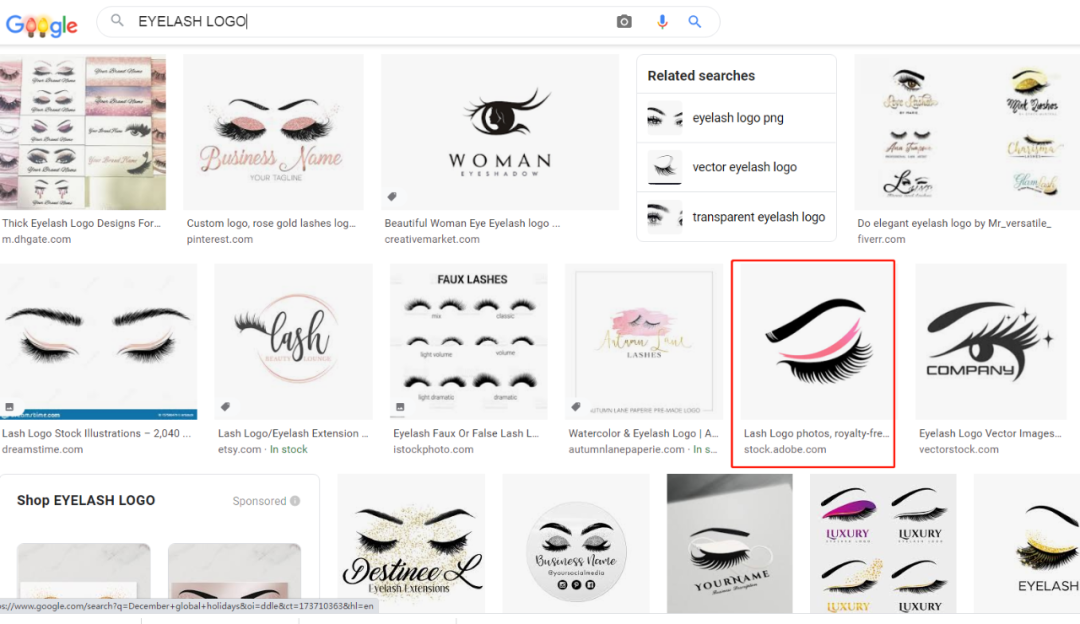Open fiverr elegant eyelash logo image
1080x624 pixels.
967,132
